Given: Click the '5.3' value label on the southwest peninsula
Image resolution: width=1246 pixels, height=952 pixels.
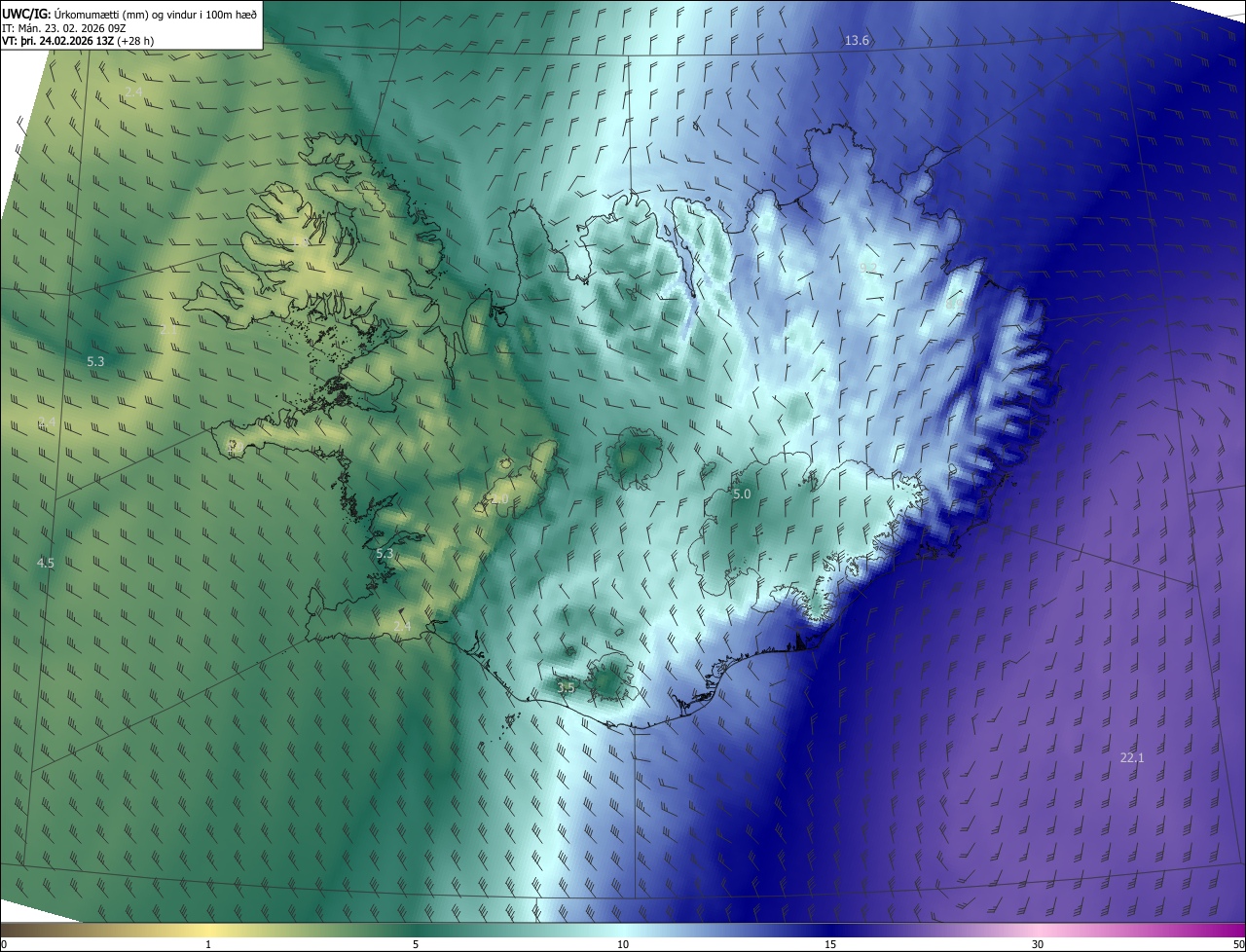Looking at the screenshot, I should point(385,553).
